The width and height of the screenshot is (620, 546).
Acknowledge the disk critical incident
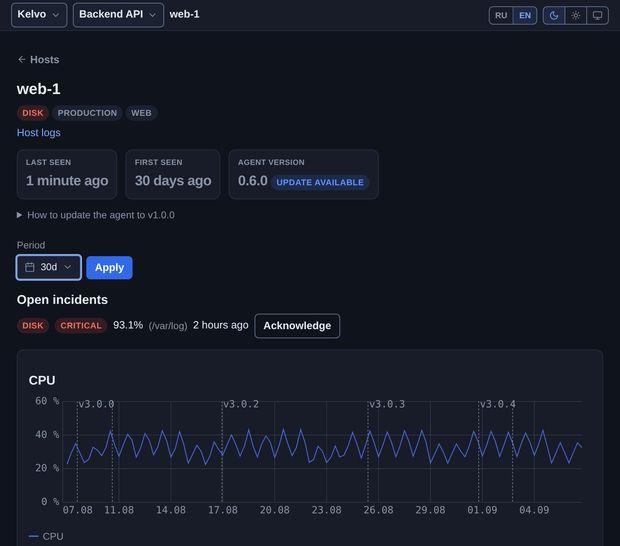[x=297, y=326]
